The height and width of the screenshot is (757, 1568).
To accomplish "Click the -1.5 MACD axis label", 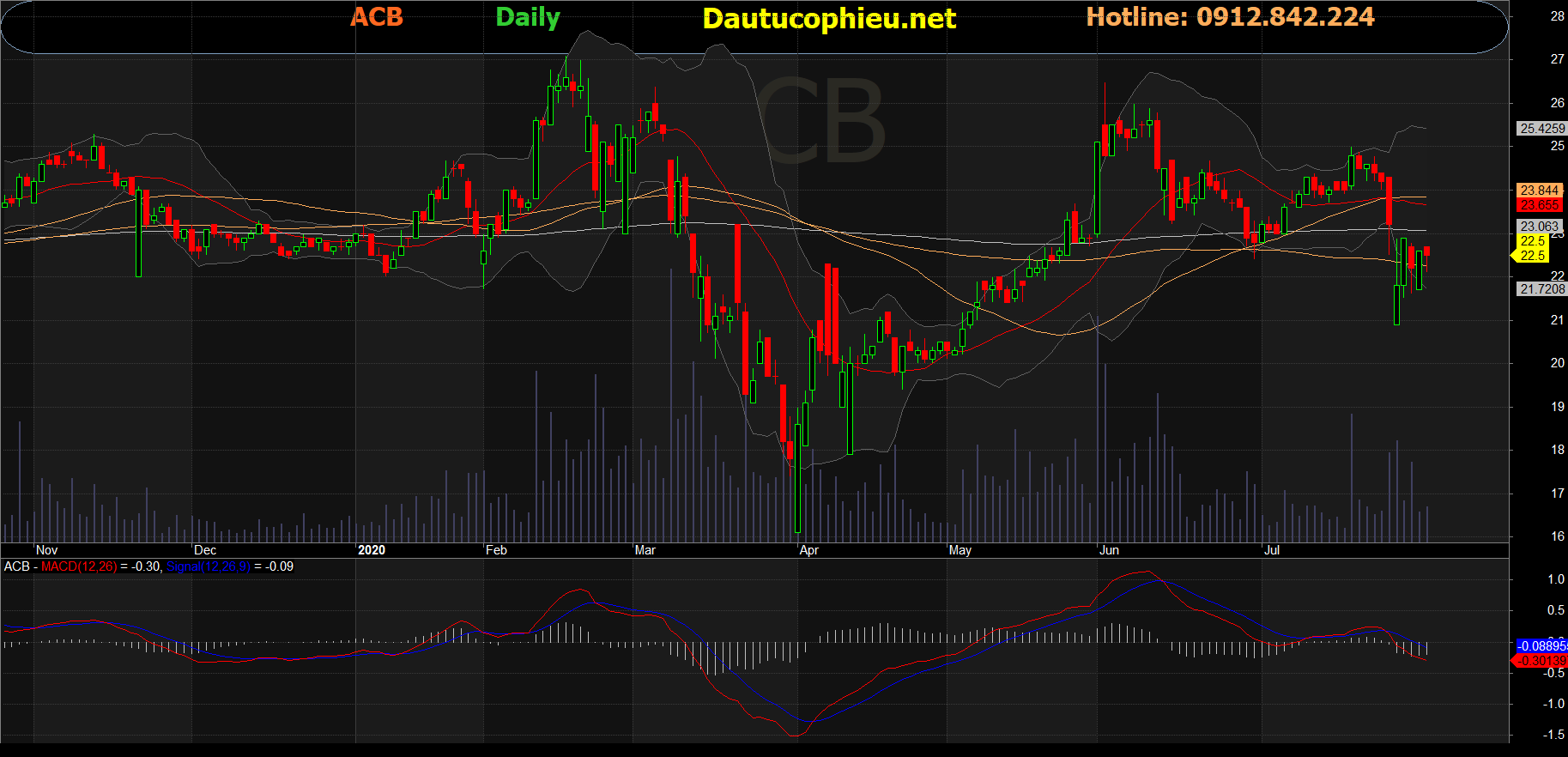I will (x=1554, y=735).
